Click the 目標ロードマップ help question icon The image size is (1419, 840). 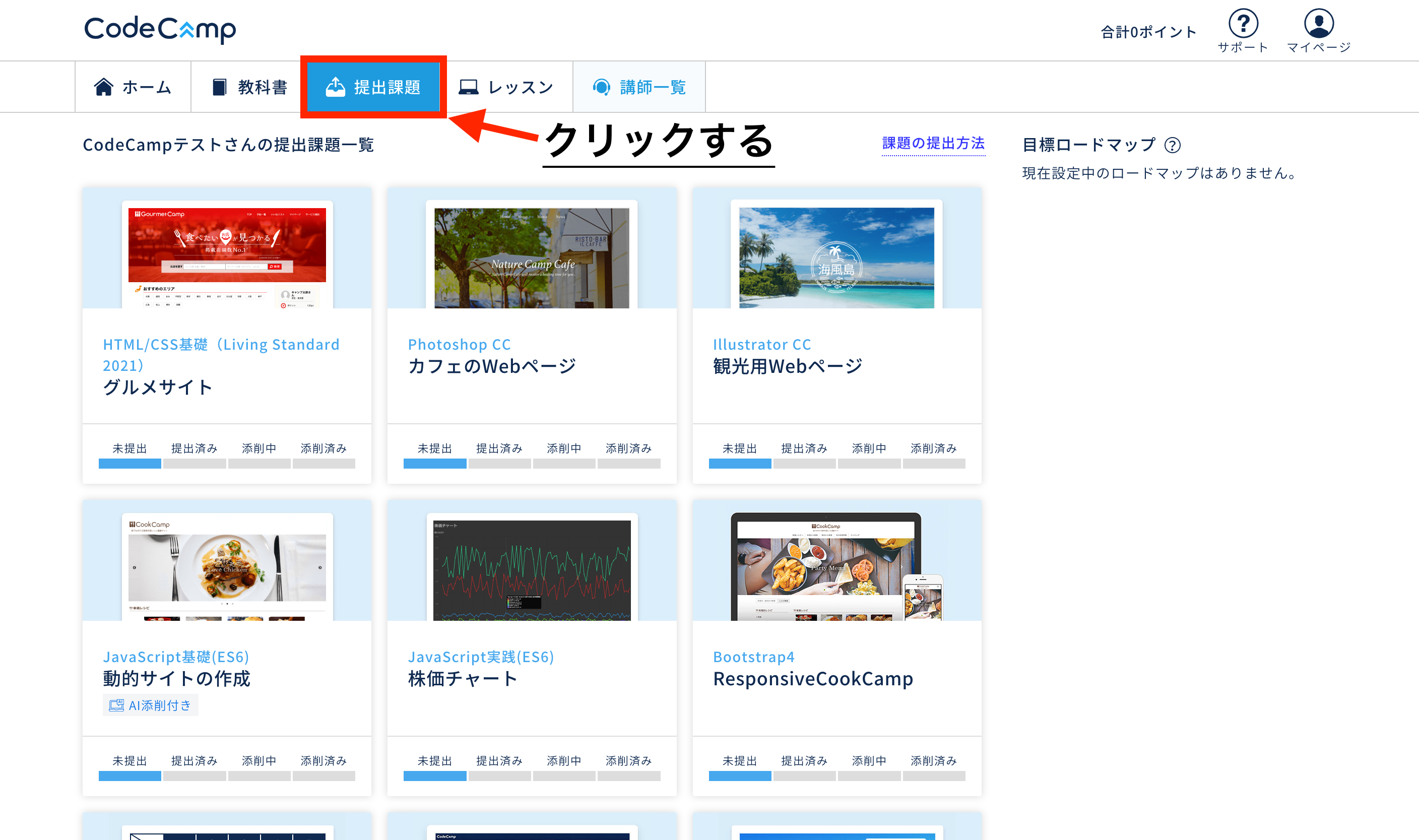click(1172, 146)
